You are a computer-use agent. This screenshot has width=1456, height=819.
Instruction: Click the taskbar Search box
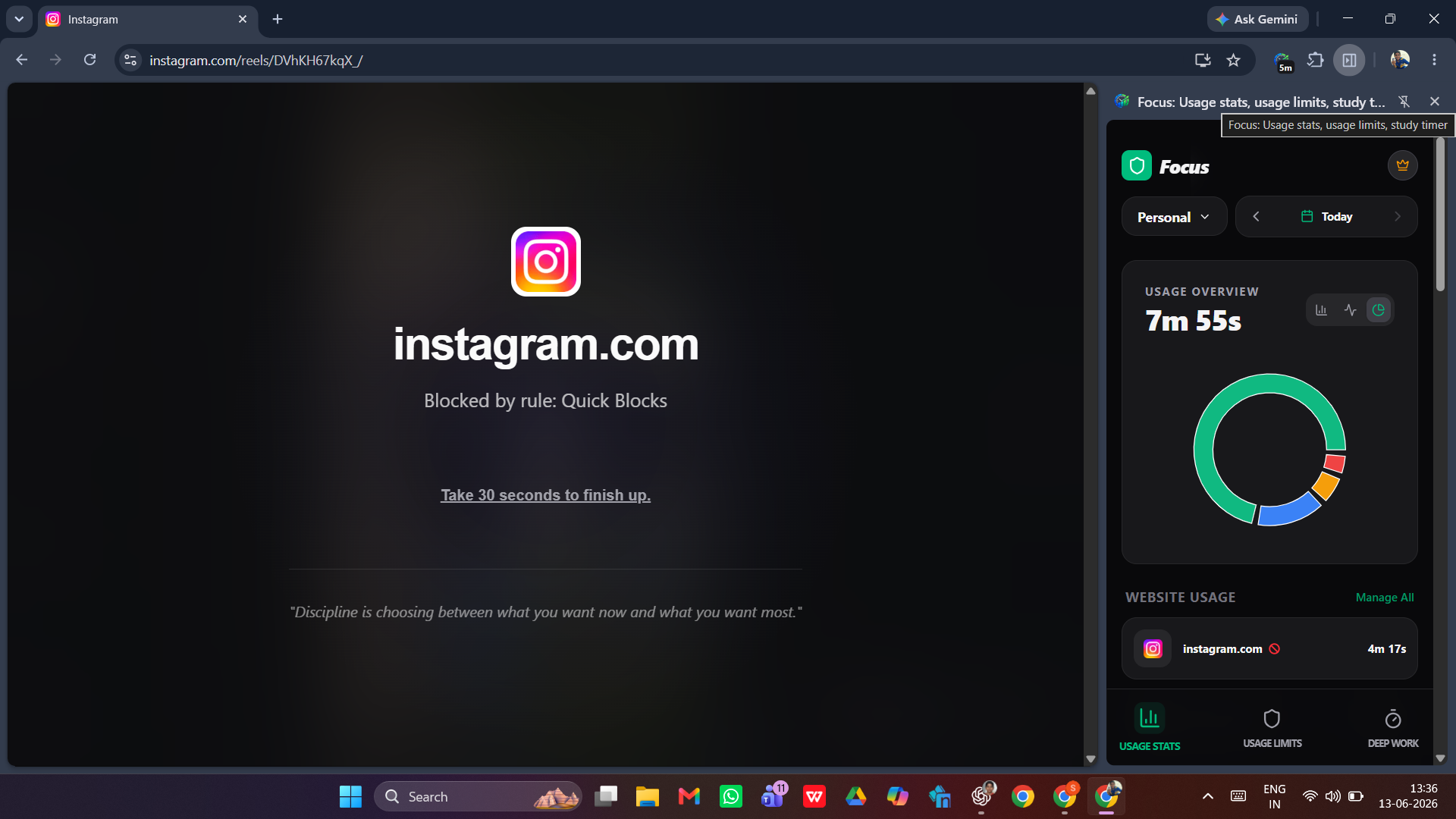point(478,796)
